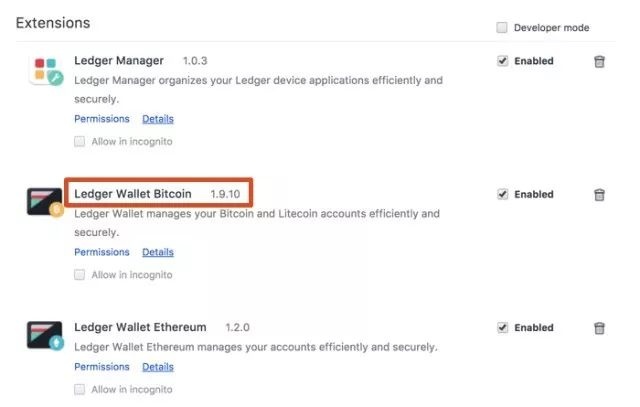Click the Ledger Wallet Ethereum extension icon

(x=46, y=336)
